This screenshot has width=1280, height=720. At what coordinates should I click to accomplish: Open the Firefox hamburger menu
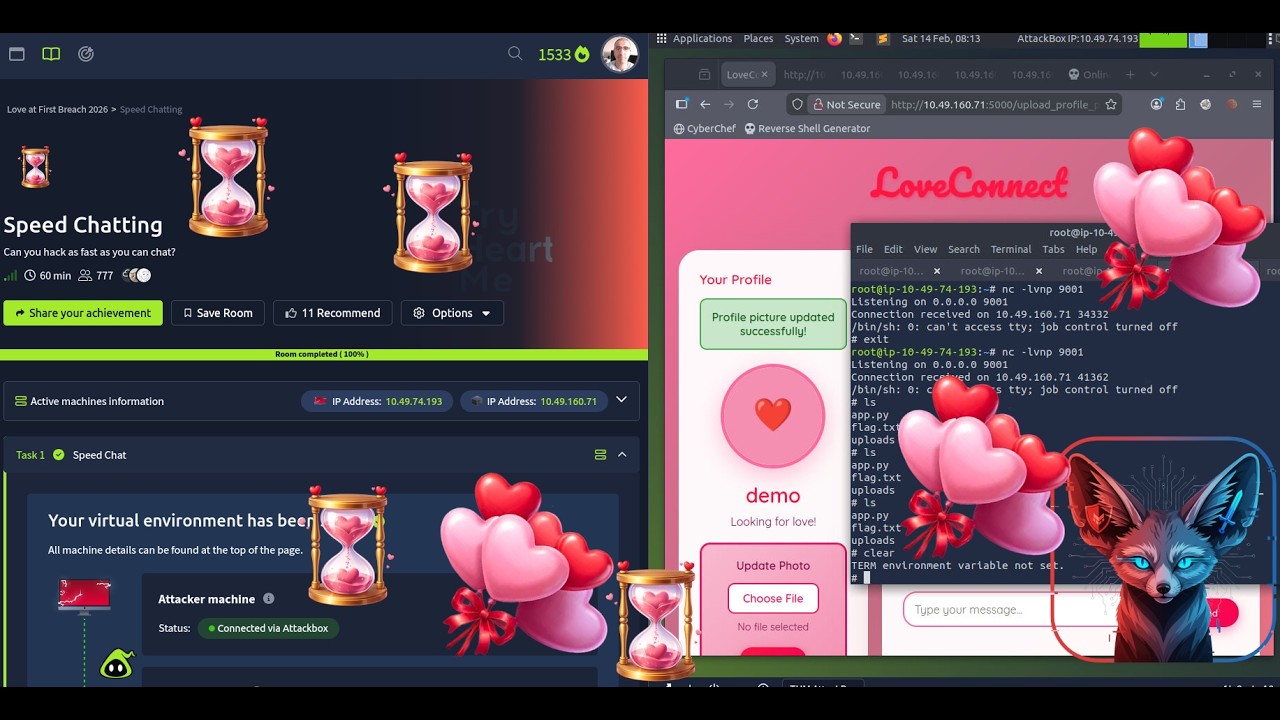point(1257,104)
